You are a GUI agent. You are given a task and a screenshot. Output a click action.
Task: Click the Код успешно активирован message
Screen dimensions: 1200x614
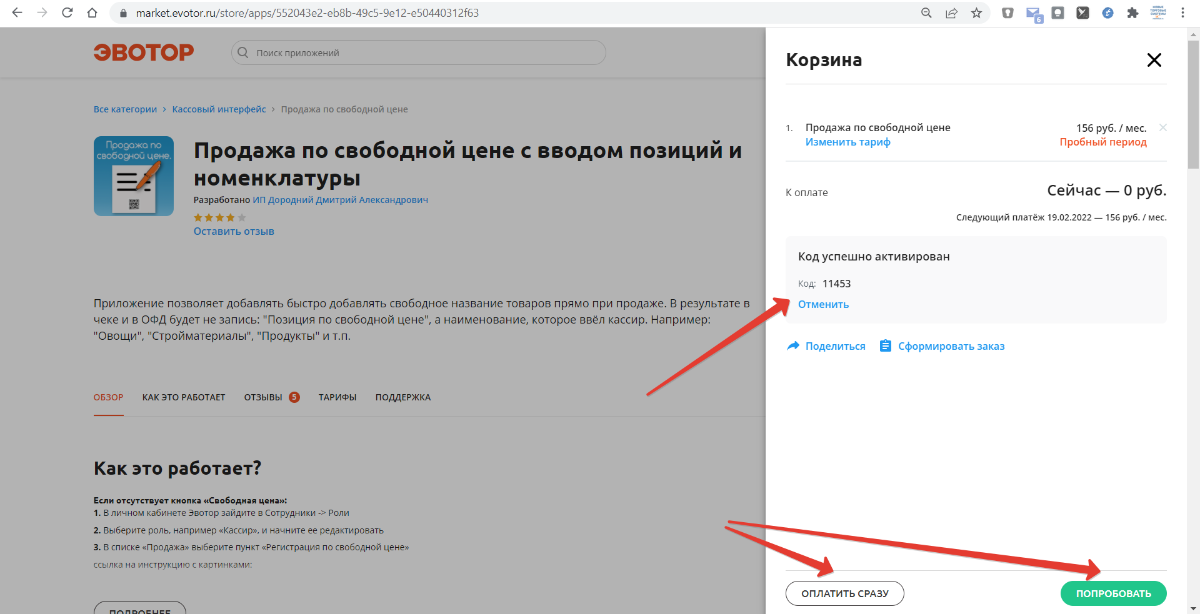[874, 256]
